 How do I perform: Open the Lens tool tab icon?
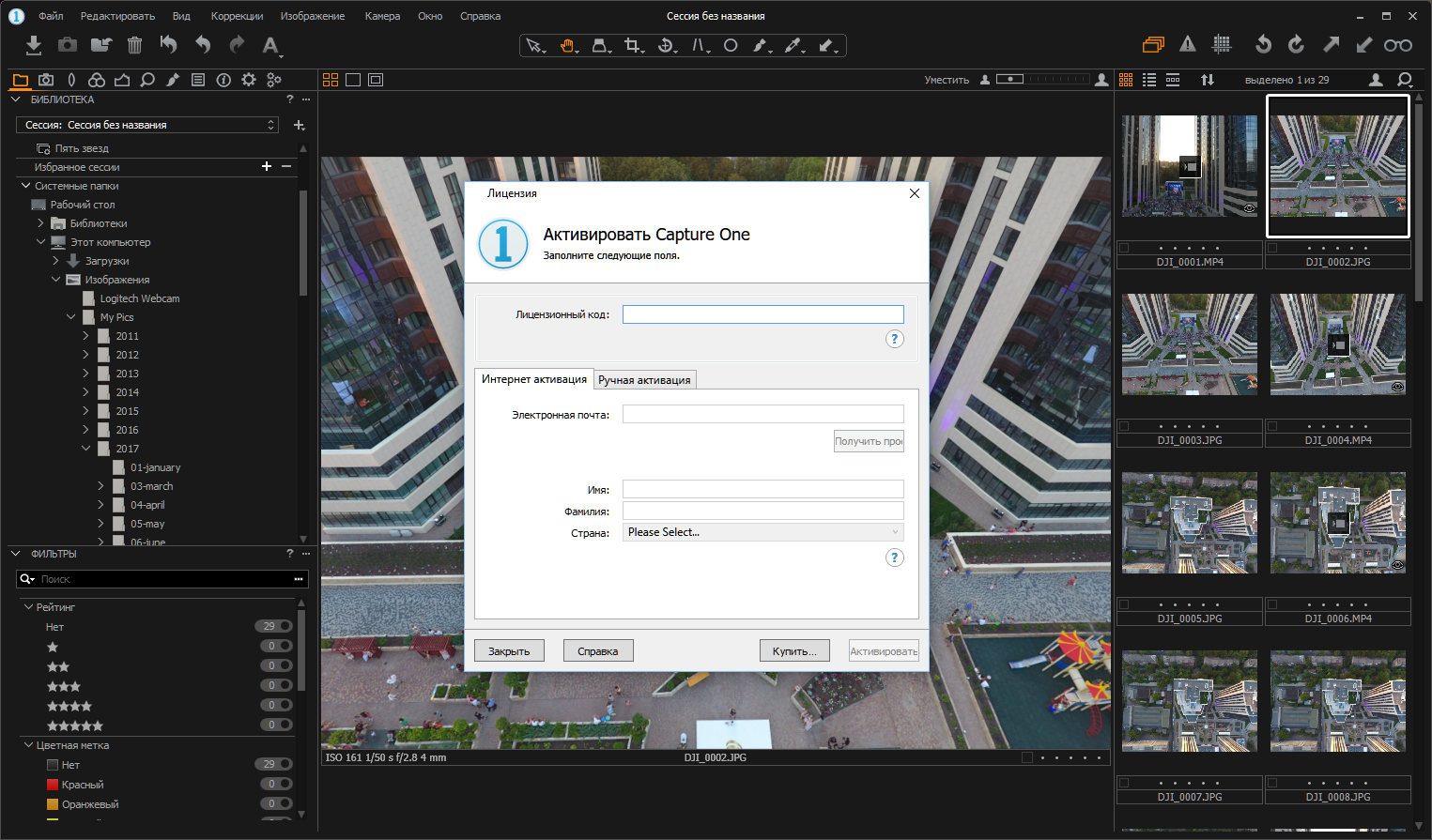(x=71, y=80)
